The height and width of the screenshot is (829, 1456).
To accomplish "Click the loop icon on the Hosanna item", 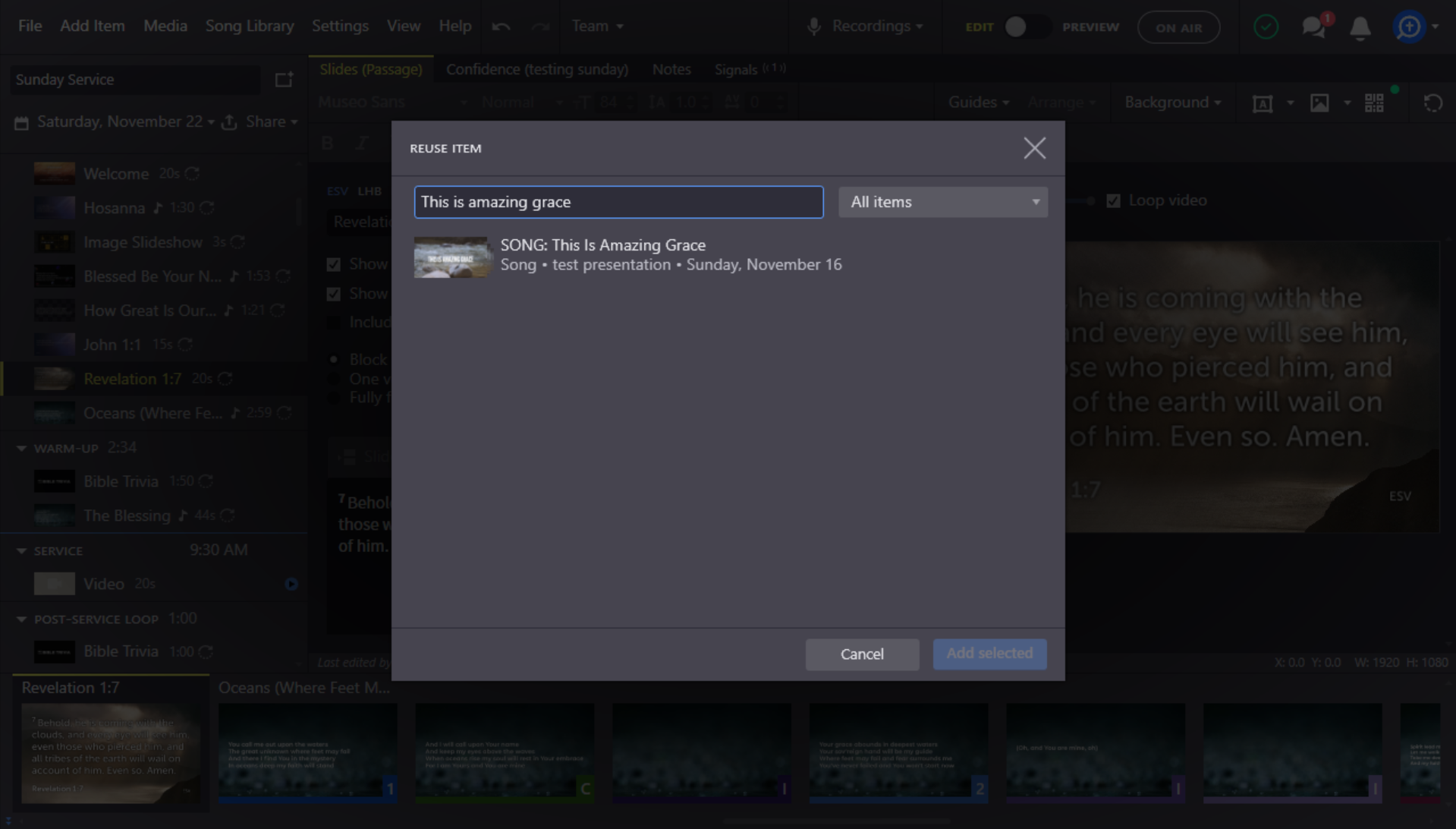I will tap(207, 208).
